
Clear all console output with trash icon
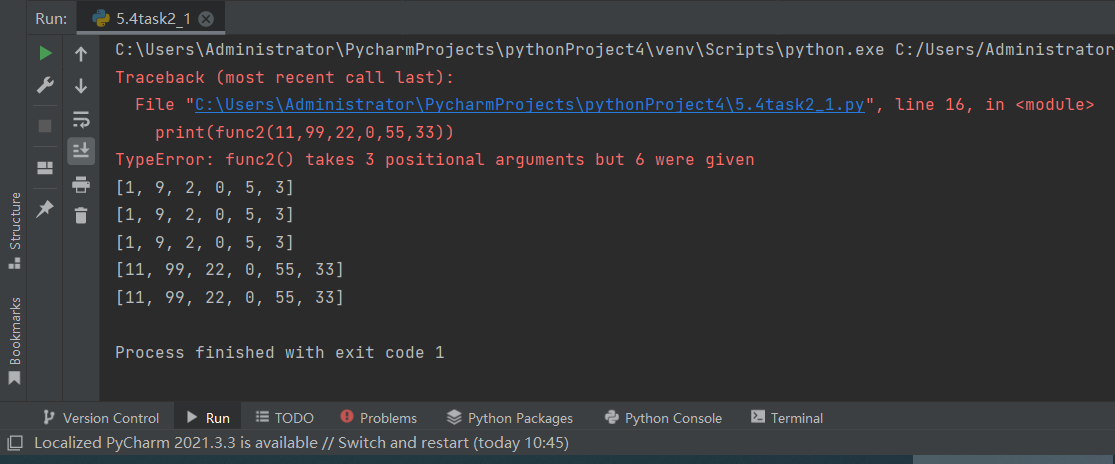click(x=81, y=215)
